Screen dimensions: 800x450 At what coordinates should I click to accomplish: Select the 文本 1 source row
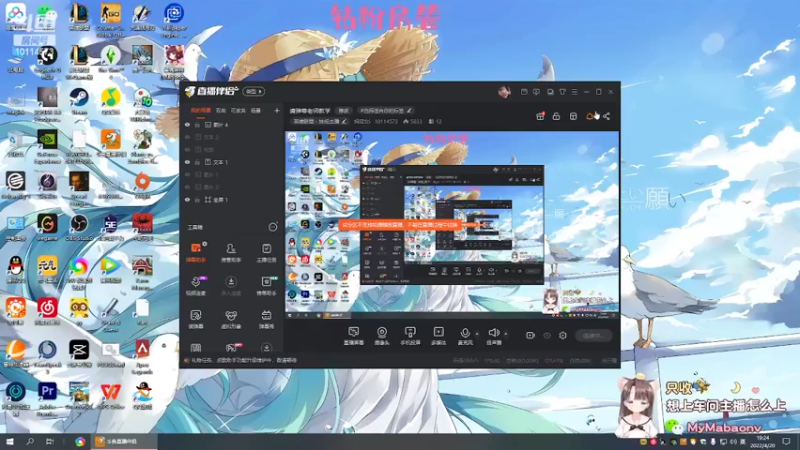click(x=232, y=162)
